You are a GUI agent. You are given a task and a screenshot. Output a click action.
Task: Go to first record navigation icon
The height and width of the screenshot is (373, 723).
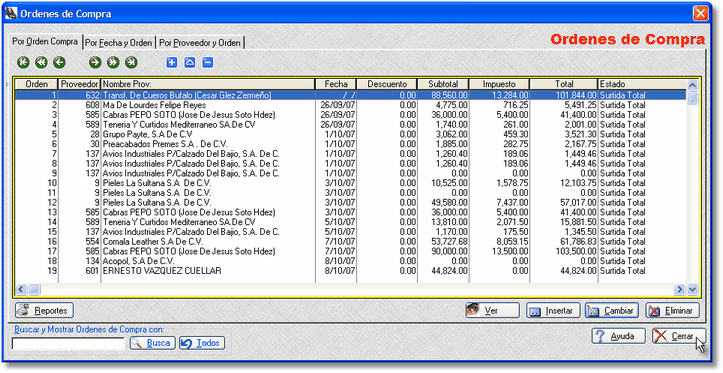point(23,62)
